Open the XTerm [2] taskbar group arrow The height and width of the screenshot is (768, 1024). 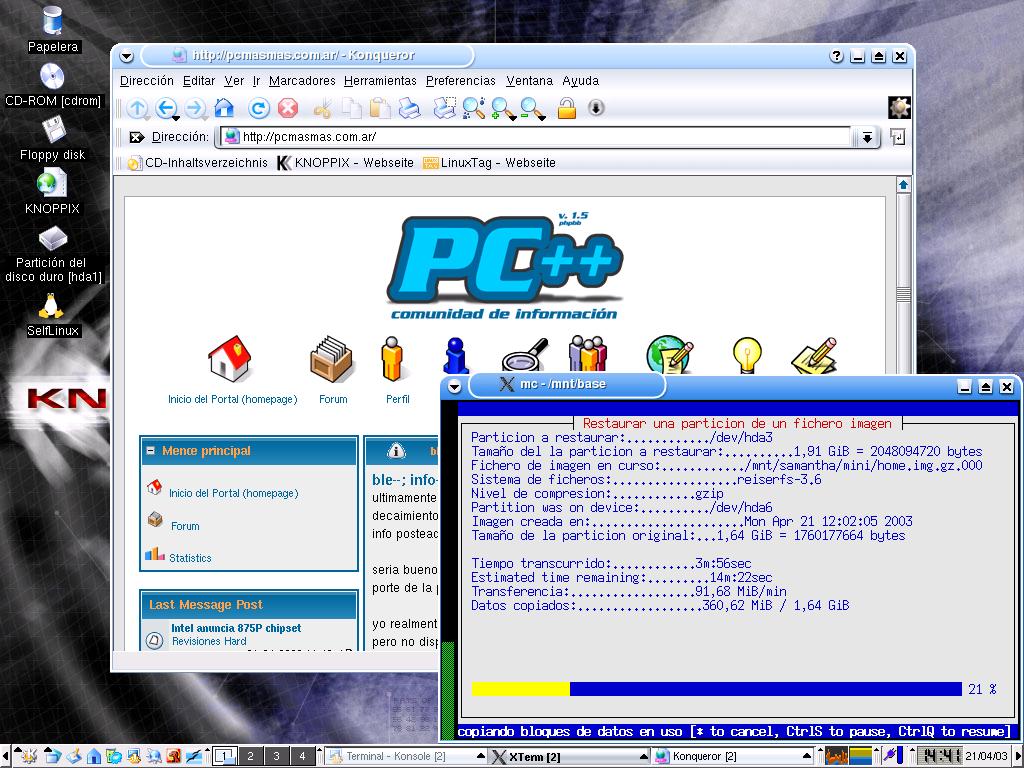[643, 756]
